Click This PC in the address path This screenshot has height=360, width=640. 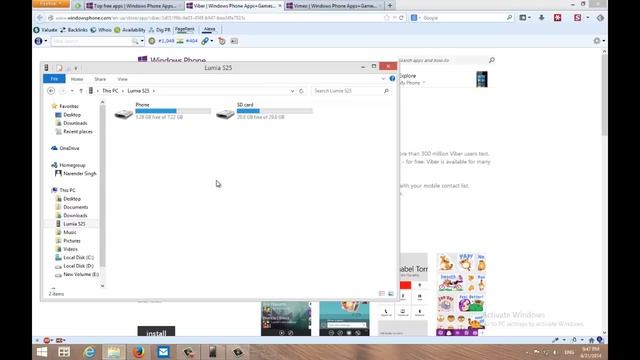(110, 91)
